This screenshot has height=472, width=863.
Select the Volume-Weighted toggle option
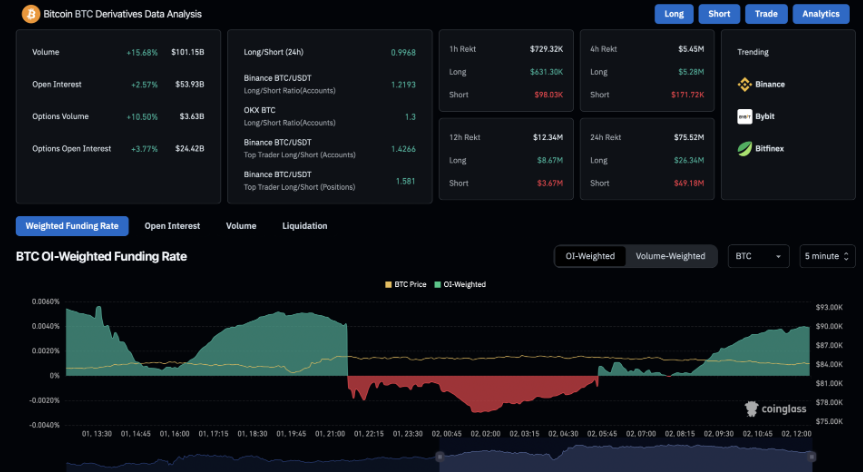[x=670, y=256]
